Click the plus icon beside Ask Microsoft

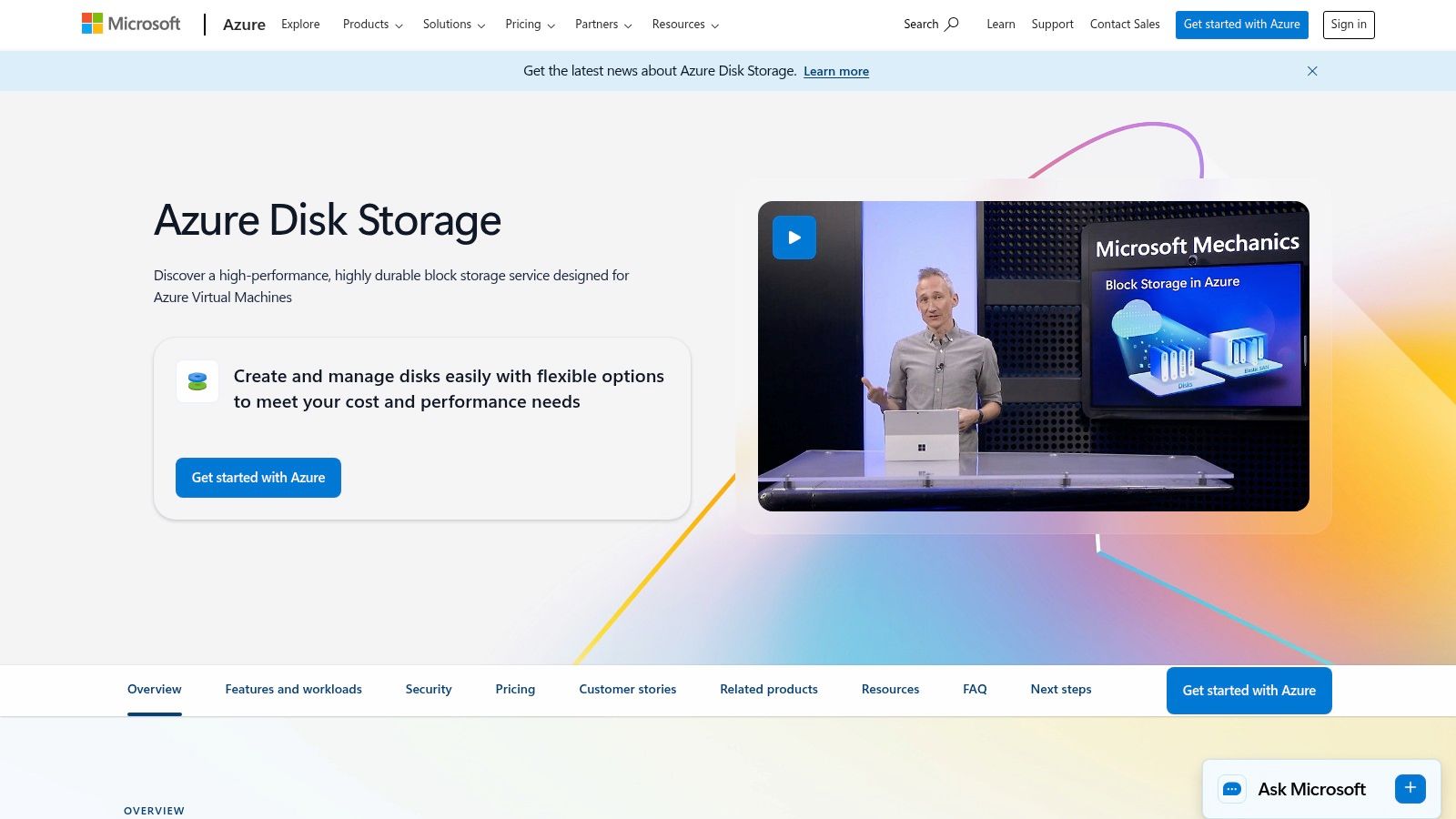coord(1410,788)
